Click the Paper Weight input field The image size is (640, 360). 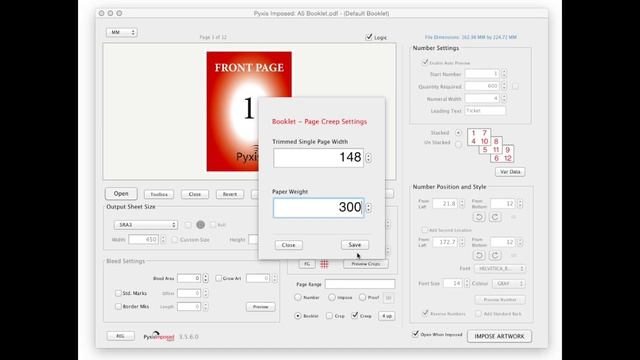click(318, 207)
